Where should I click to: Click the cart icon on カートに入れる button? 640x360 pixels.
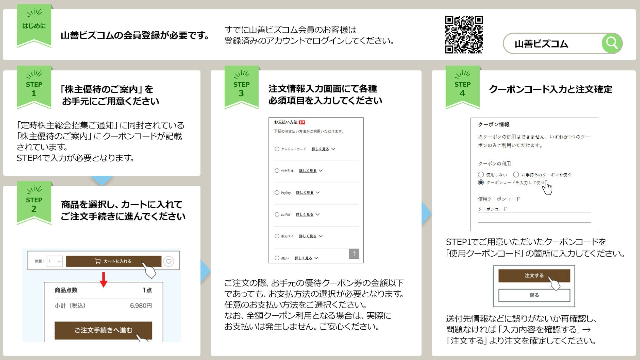click(98, 261)
